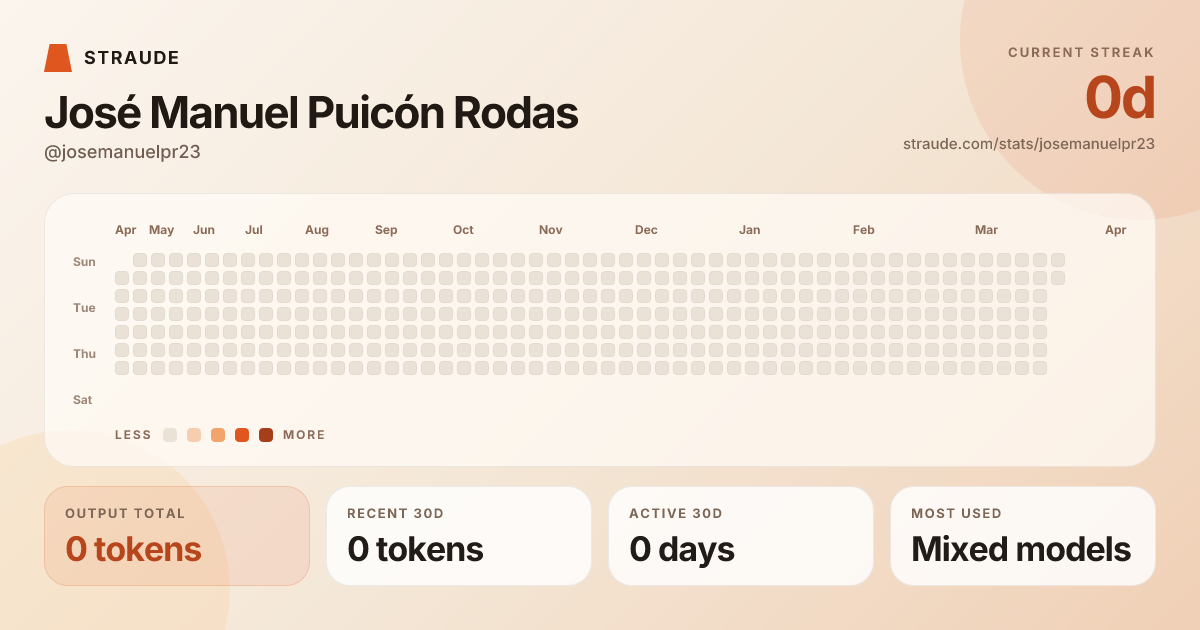Screen dimensions: 1200x630
Task: Click the Thu weekday row label
Action: pyautogui.click(x=84, y=354)
